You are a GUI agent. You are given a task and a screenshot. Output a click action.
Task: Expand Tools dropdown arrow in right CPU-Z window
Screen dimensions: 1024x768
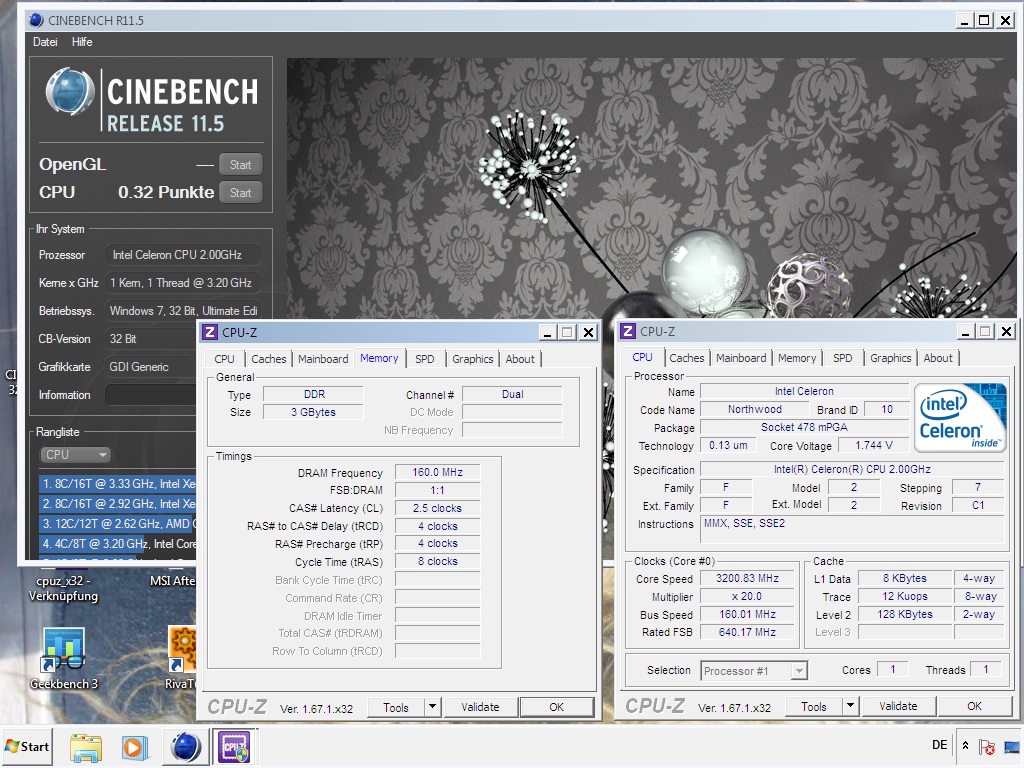tap(850, 707)
